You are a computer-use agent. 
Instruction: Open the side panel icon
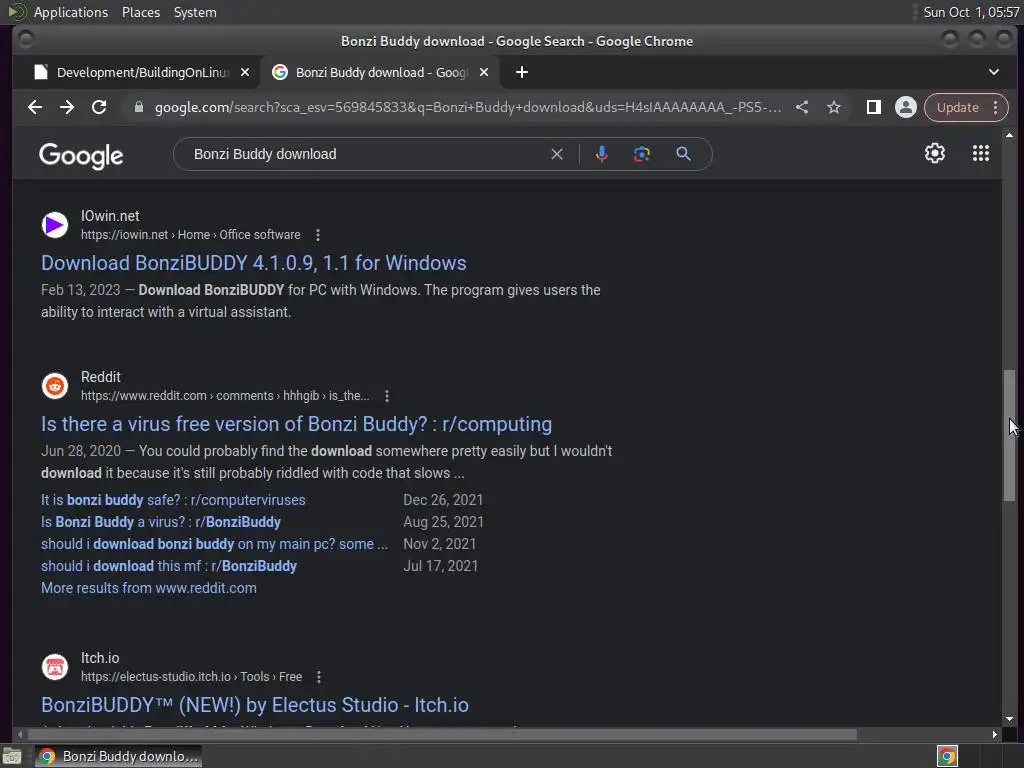(874, 107)
